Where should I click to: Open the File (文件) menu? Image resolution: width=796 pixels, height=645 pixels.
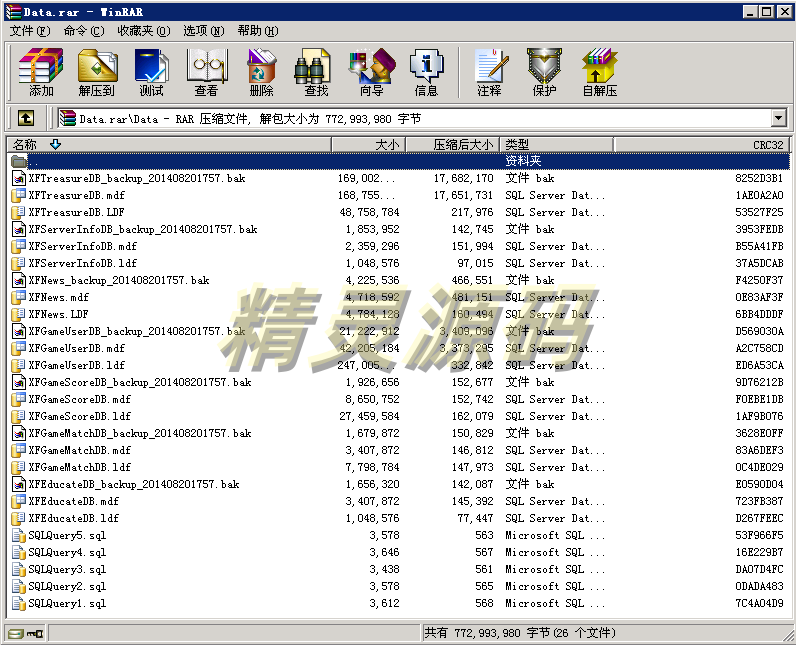(30, 31)
